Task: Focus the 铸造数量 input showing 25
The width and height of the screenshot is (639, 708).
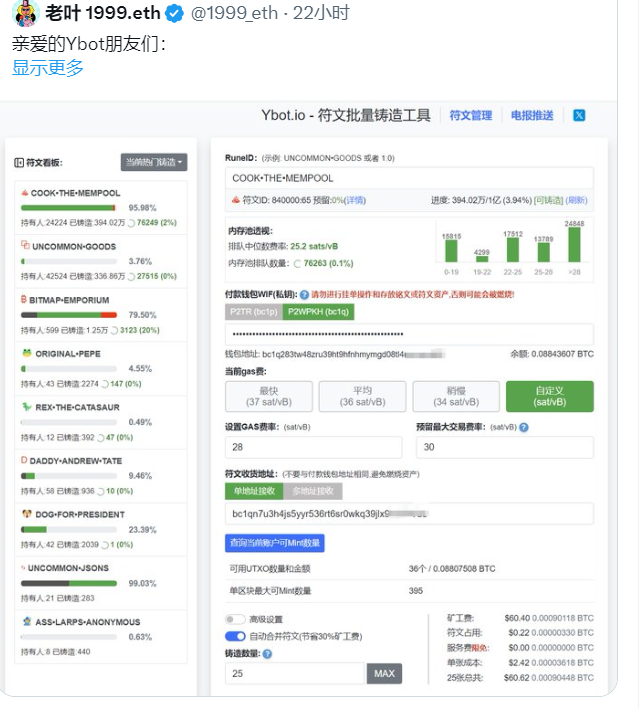Action: pos(294,674)
